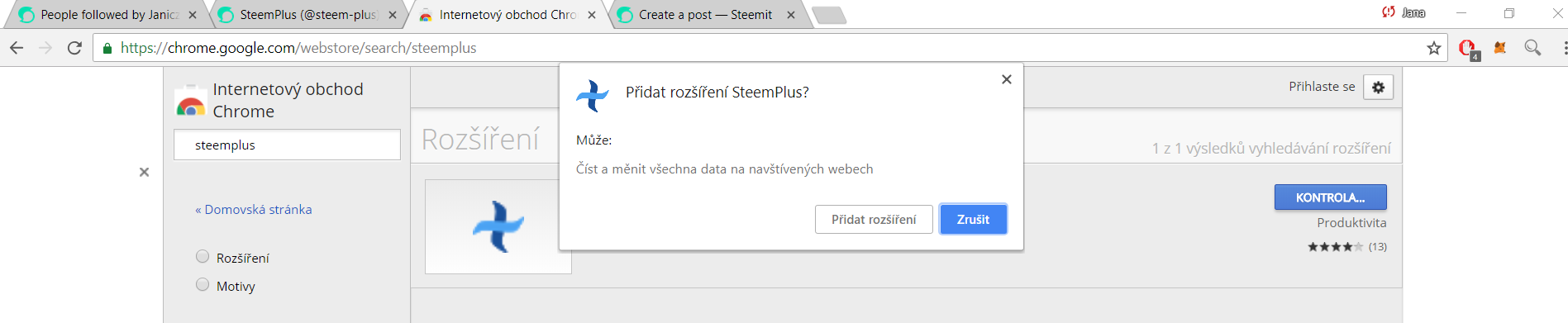Screen dimensions: 1568x323
Task: Open the magnifier search extension icon
Action: tap(1532, 48)
